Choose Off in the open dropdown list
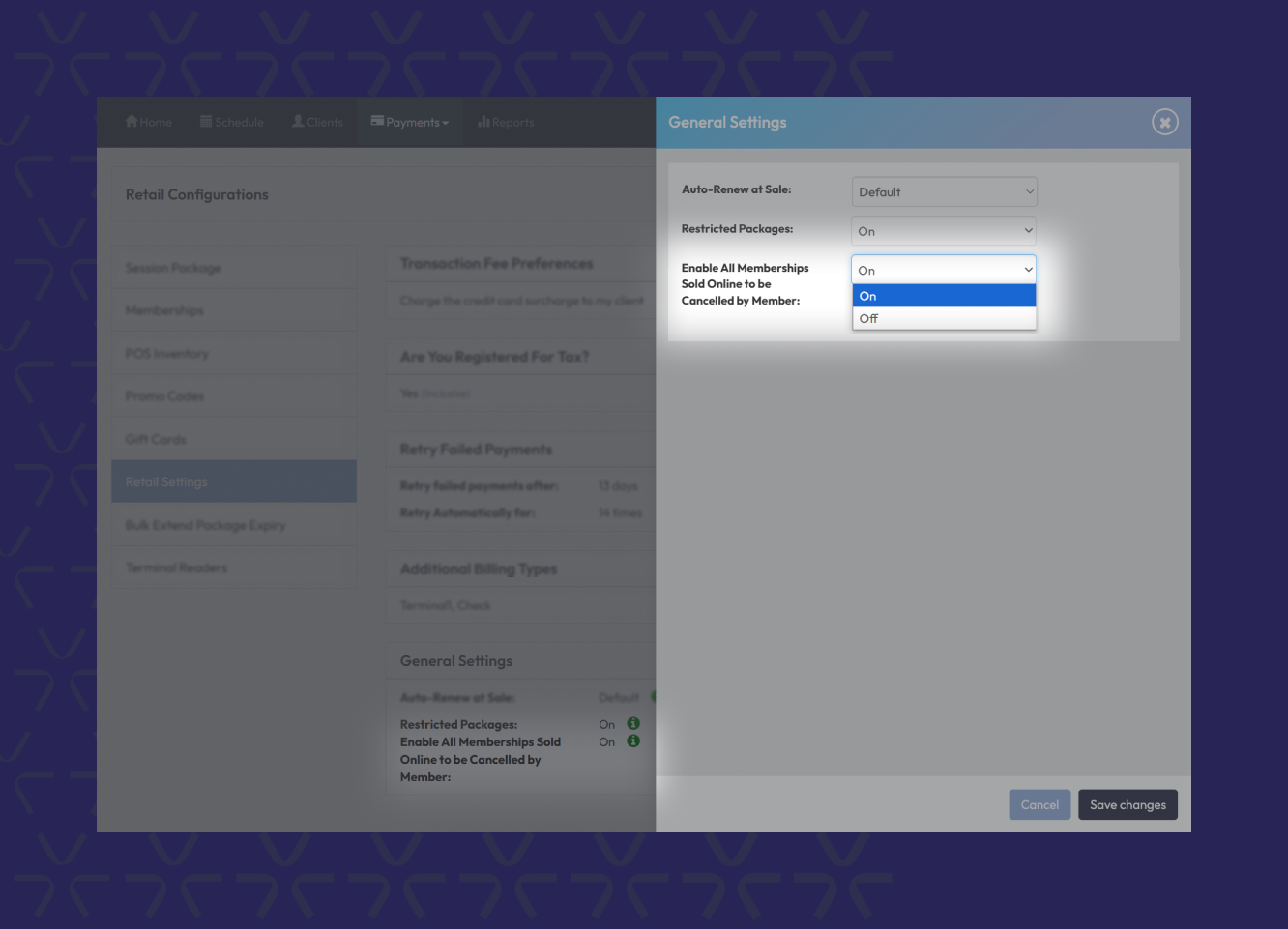The image size is (1288, 929). coord(944,319)
